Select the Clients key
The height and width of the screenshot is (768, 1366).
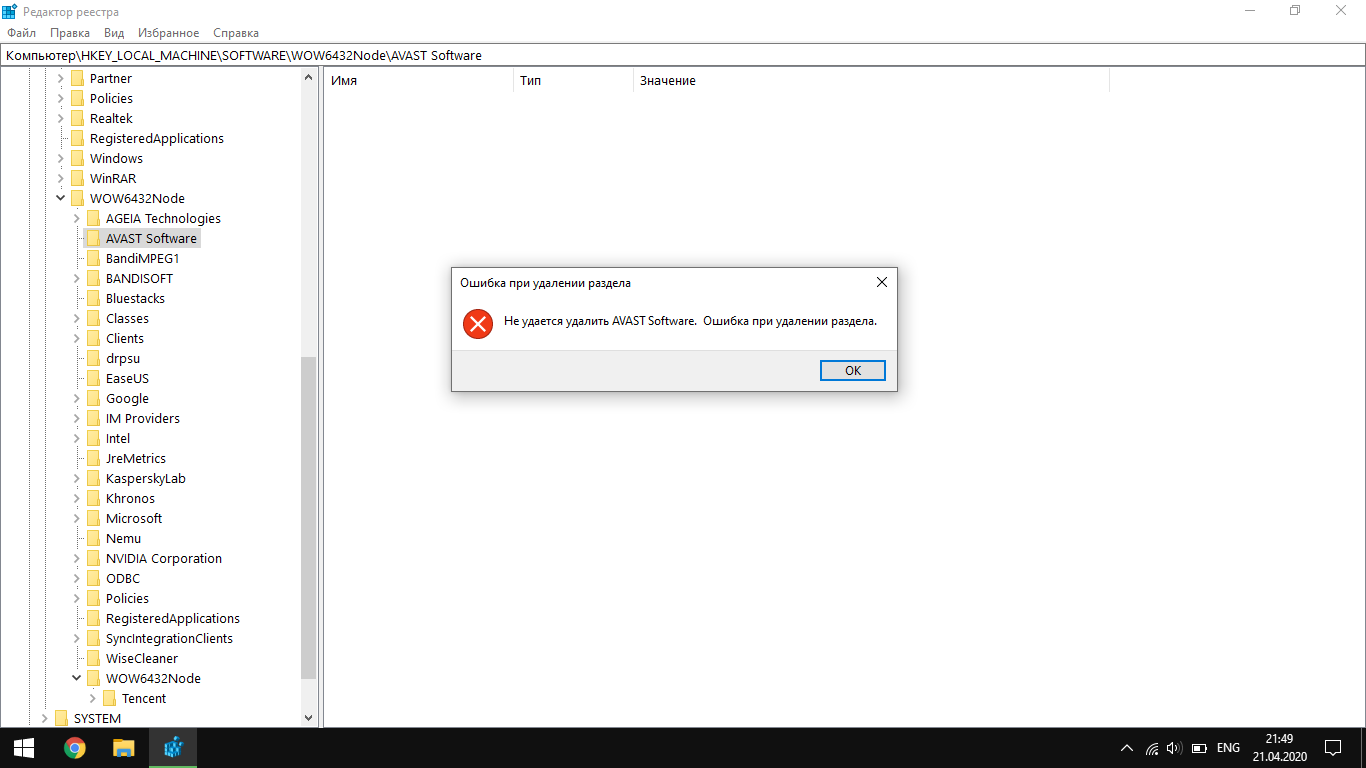125,338
